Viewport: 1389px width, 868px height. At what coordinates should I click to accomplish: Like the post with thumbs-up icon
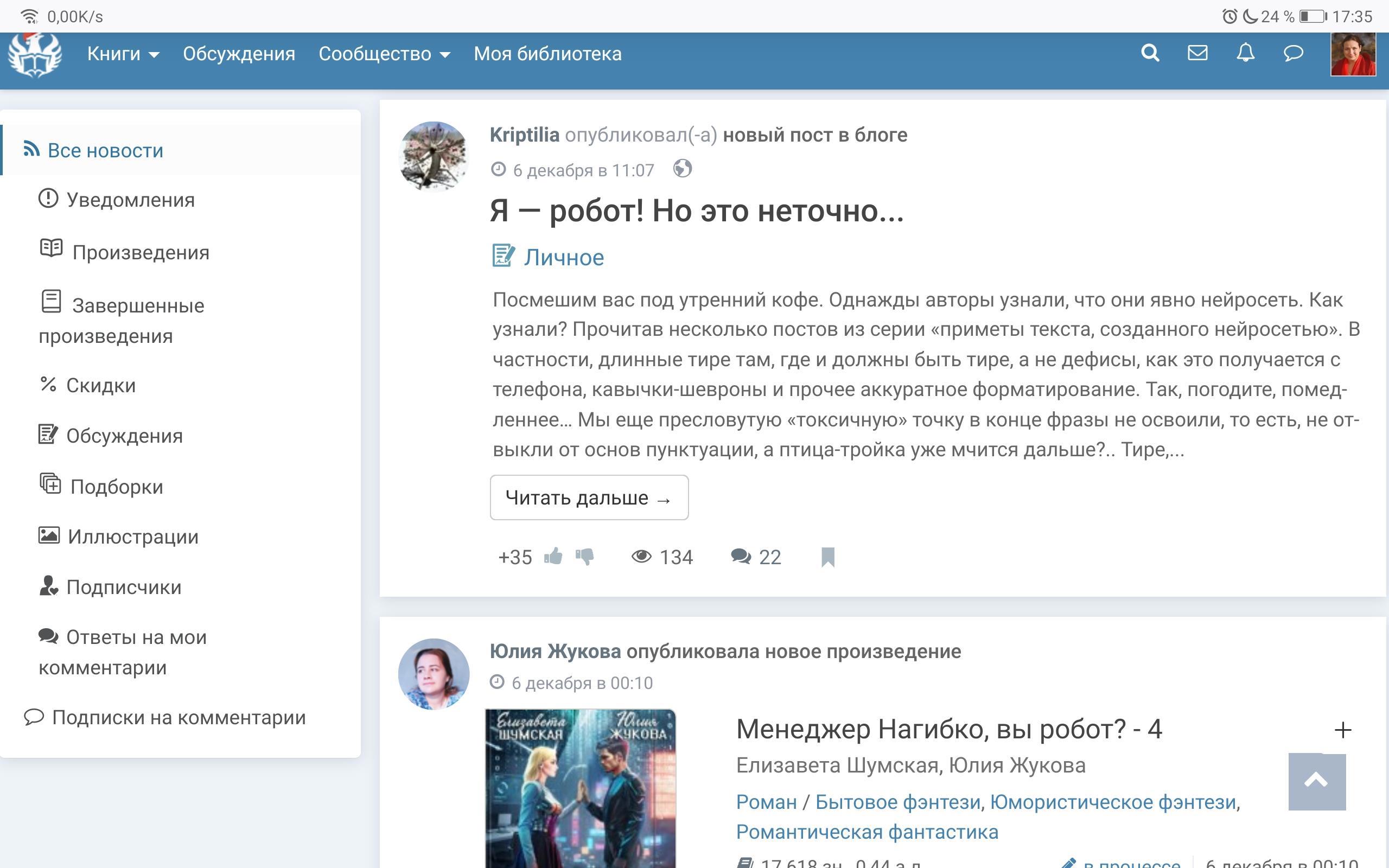[x=553, y=556]
